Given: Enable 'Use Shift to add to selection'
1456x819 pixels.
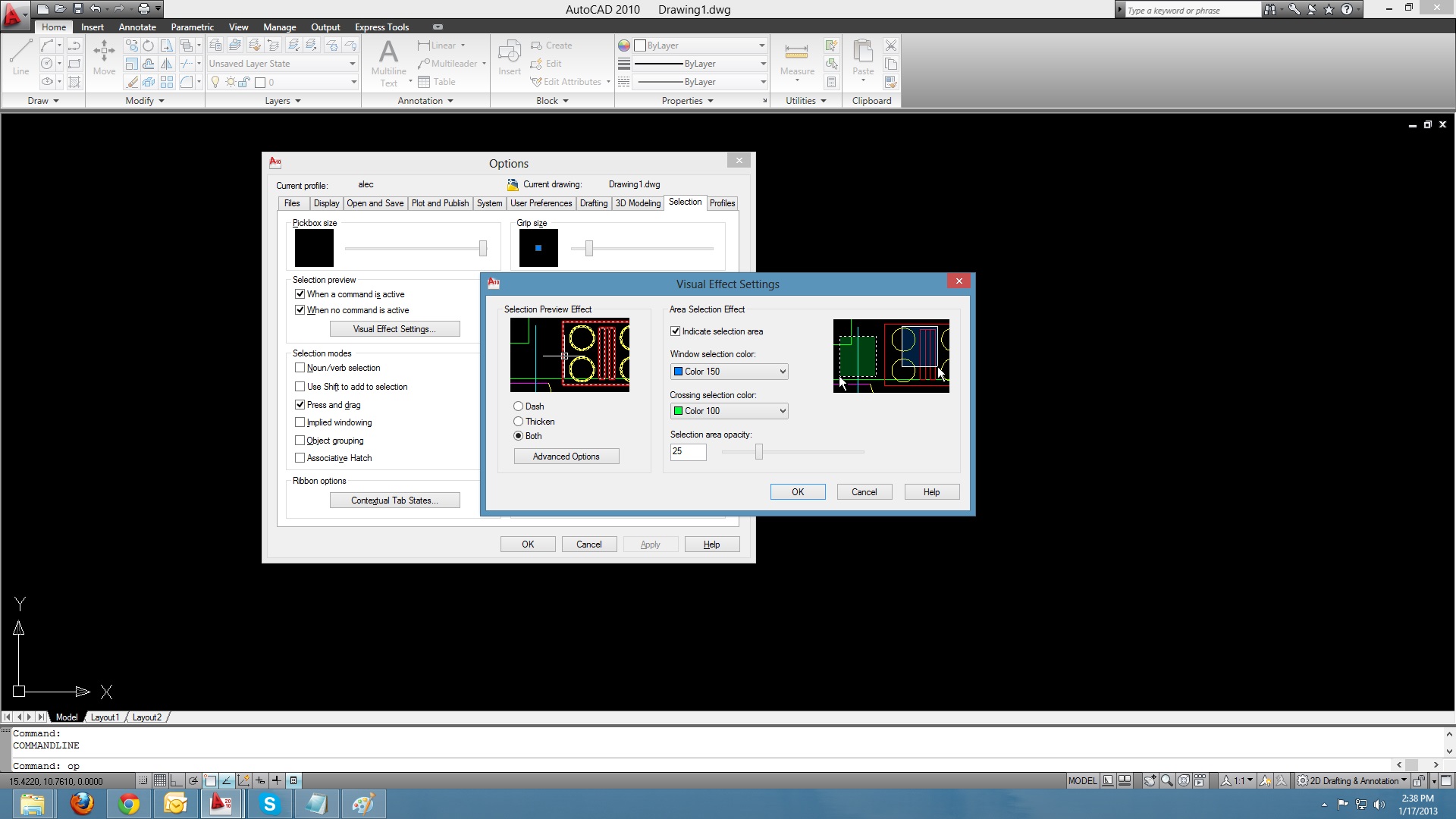Looking at the screenshot, I should [x=300, y=387].
